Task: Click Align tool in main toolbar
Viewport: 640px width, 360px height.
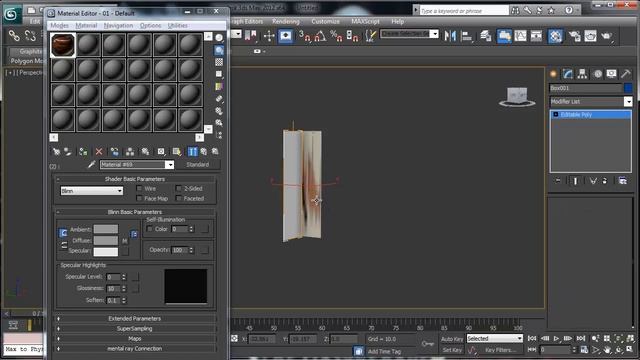Action: (x=467, y=36)
